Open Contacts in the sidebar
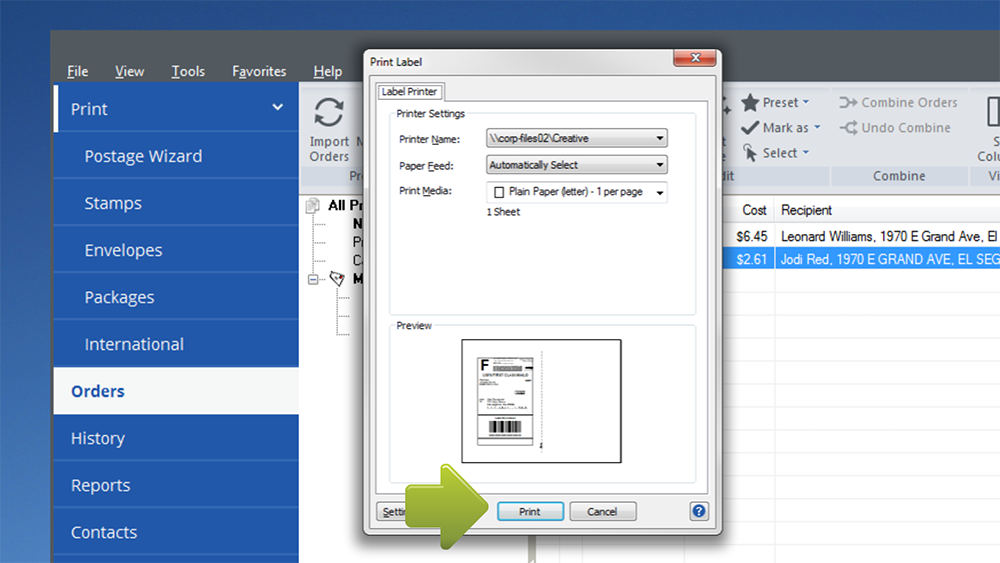 (176, 532)
